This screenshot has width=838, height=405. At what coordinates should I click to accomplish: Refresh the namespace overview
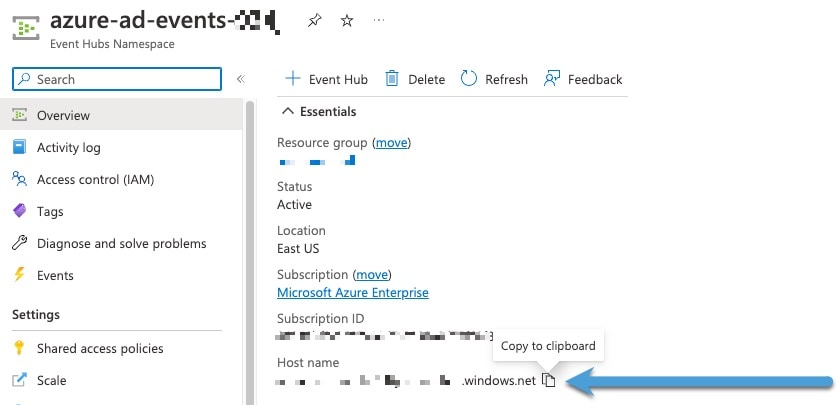click(494, 79)
